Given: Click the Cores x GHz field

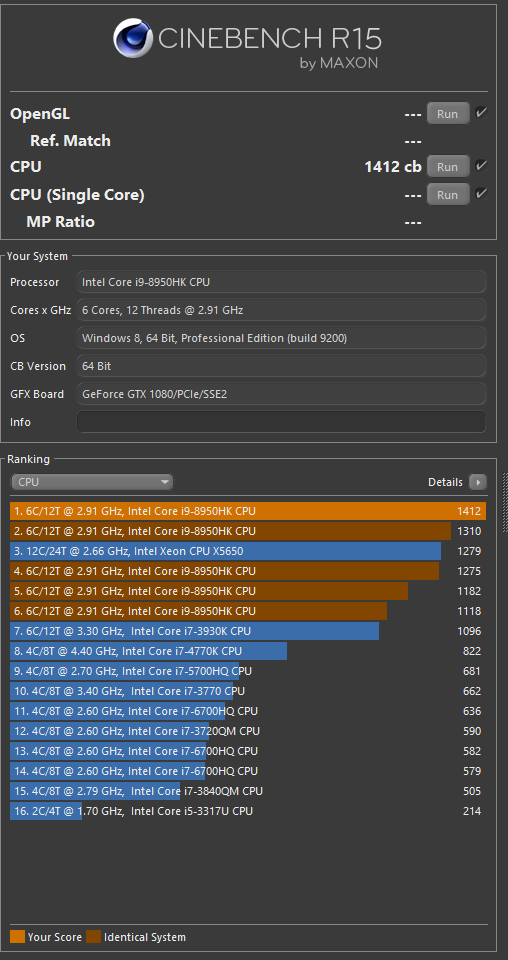Looking at the screenshot, I should (x=282, y=310).
